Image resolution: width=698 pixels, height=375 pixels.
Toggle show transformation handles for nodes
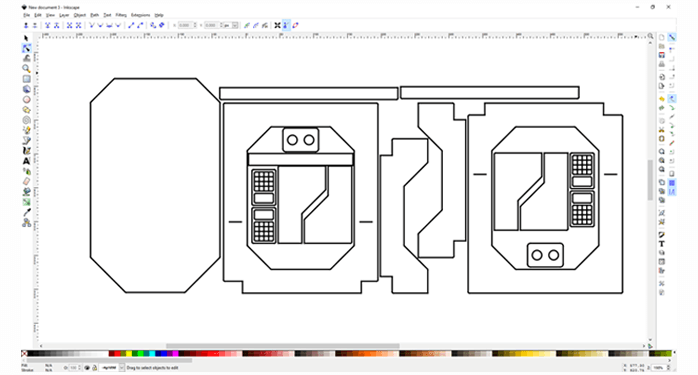277,25
